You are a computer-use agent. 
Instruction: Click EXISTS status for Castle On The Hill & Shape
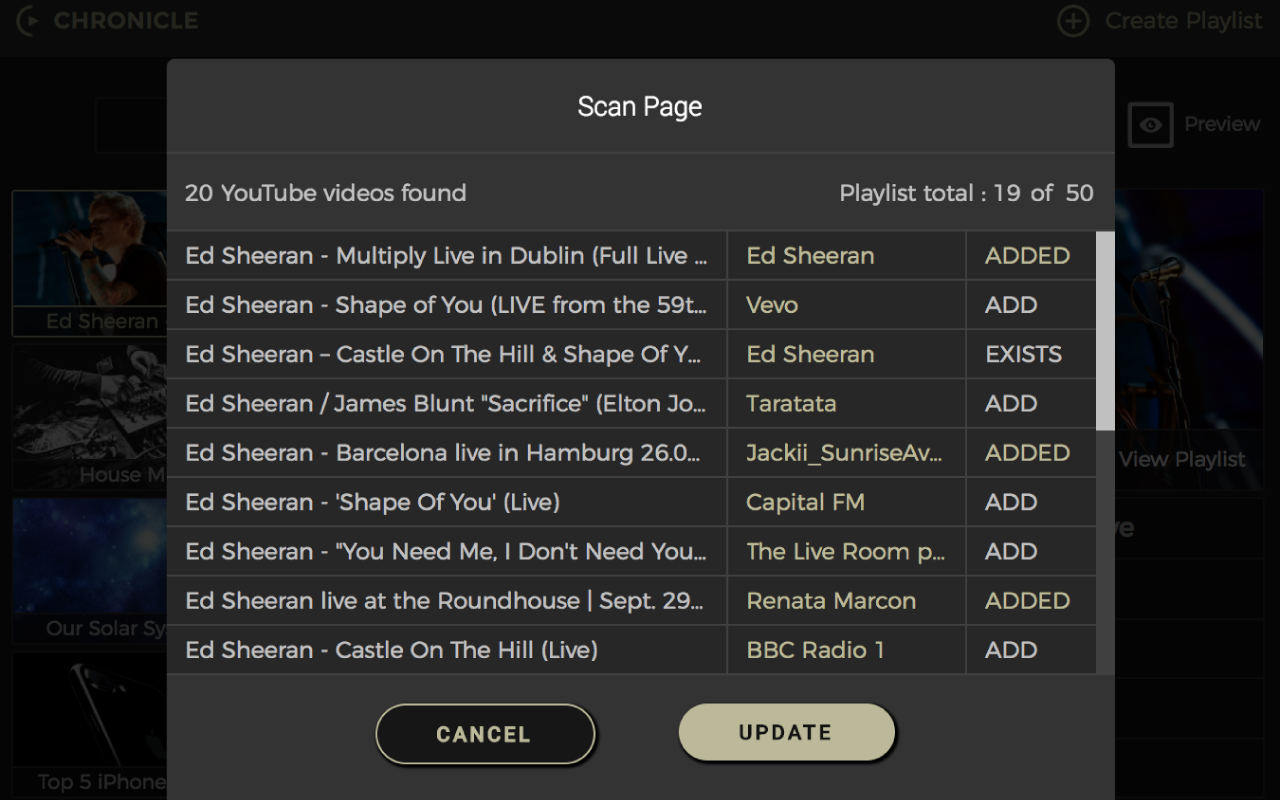(1023, 355)
